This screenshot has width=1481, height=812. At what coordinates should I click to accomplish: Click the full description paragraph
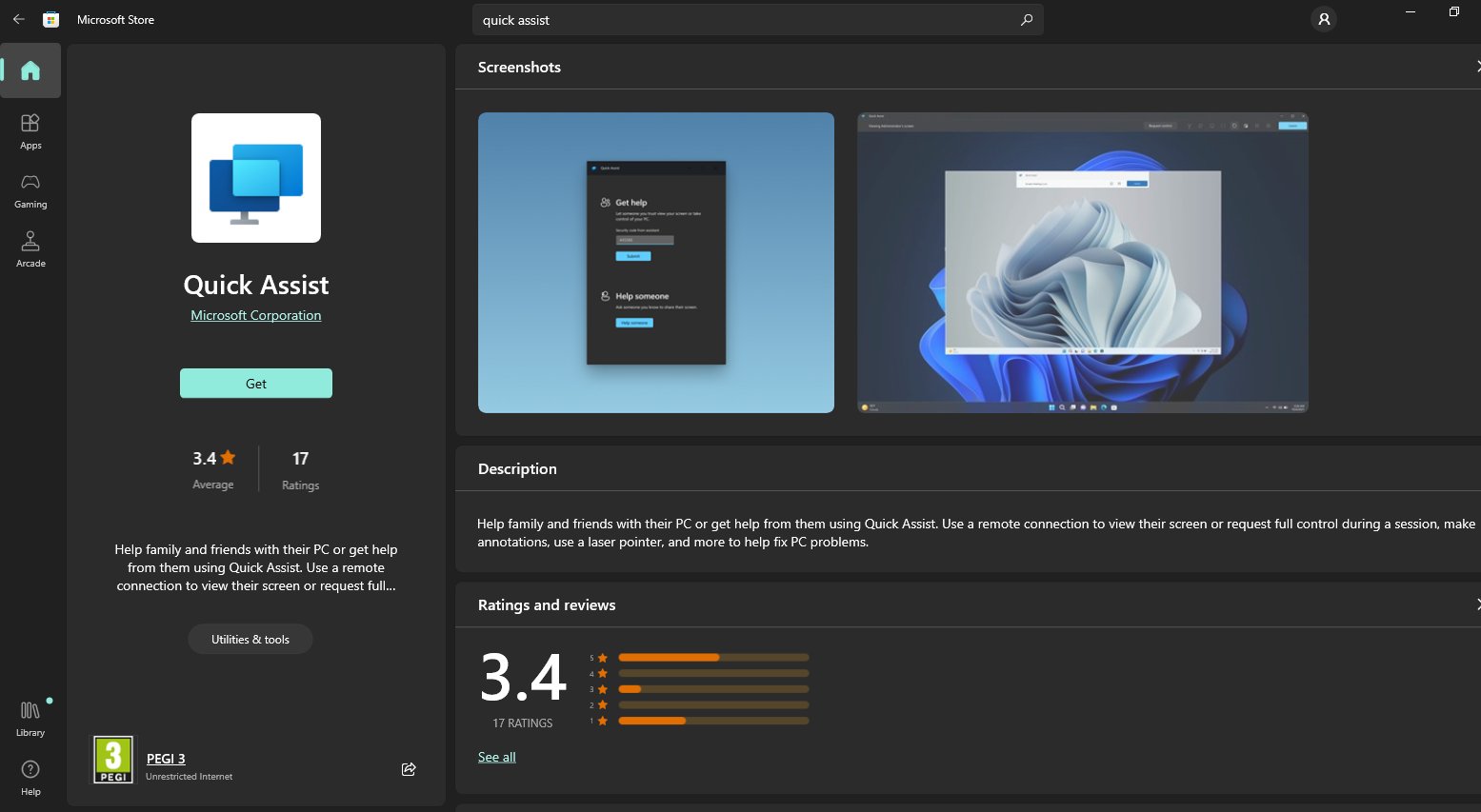976,533
